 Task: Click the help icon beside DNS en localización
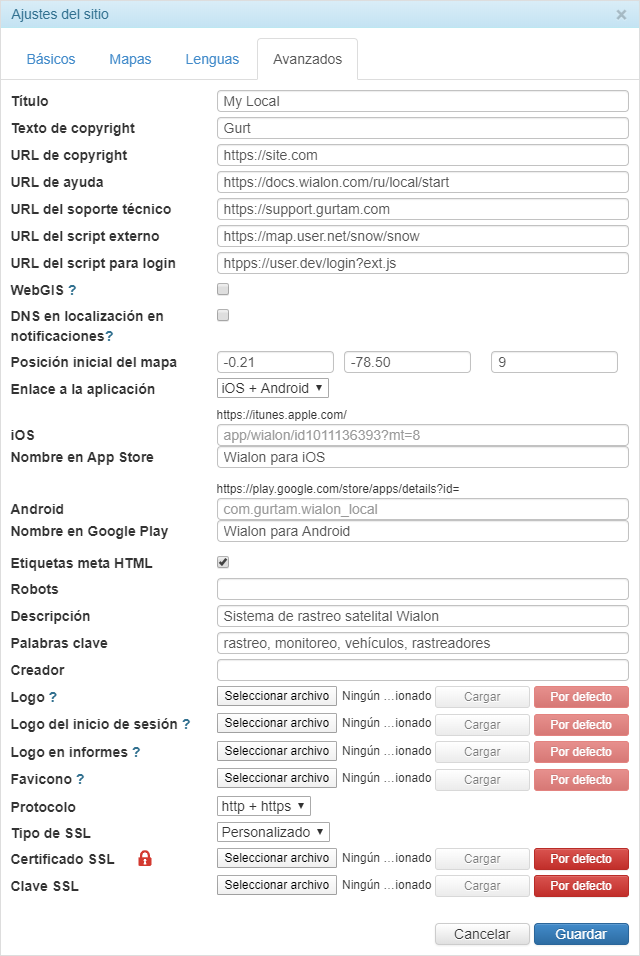(x=109, y=337)
